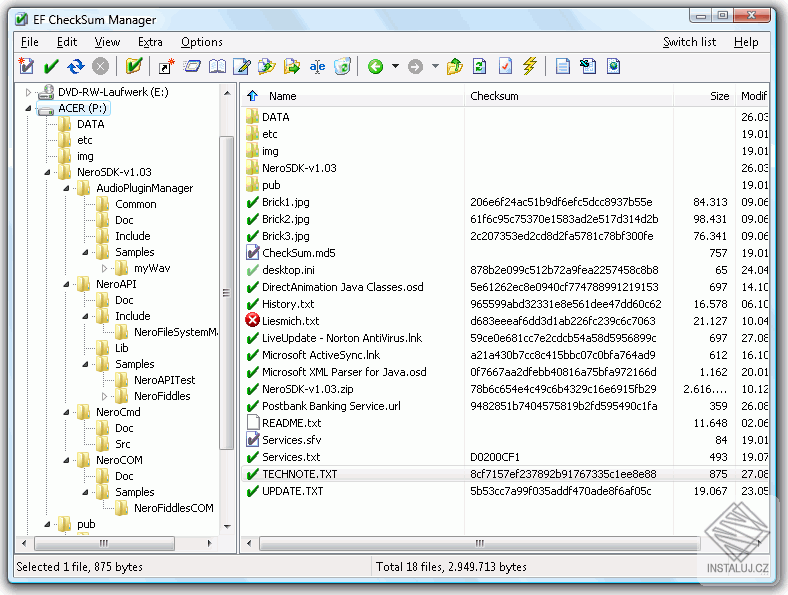Open the File menu
This screenshot has width=788, height=595.
(x=30, y=42)
